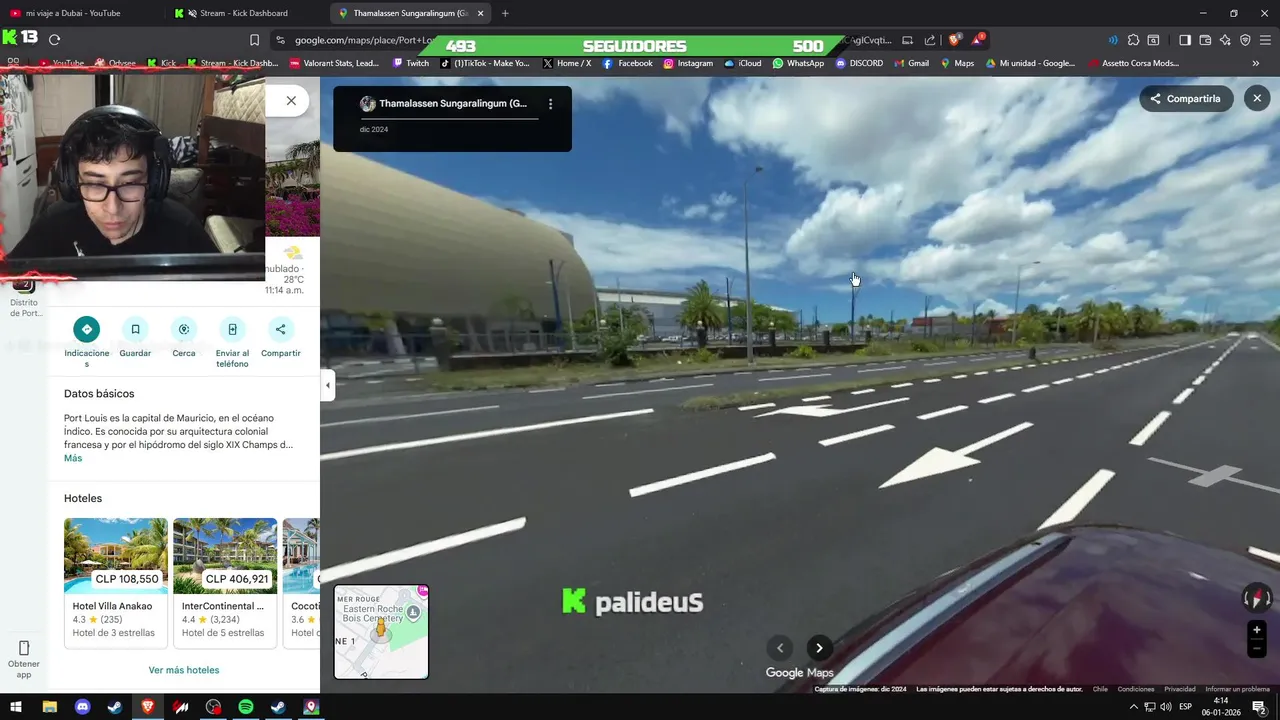Image resolution: width=1280 pixels, height=720 pixels.
Task: Click Informar un problema link
Action: [x=1238, y=689]
